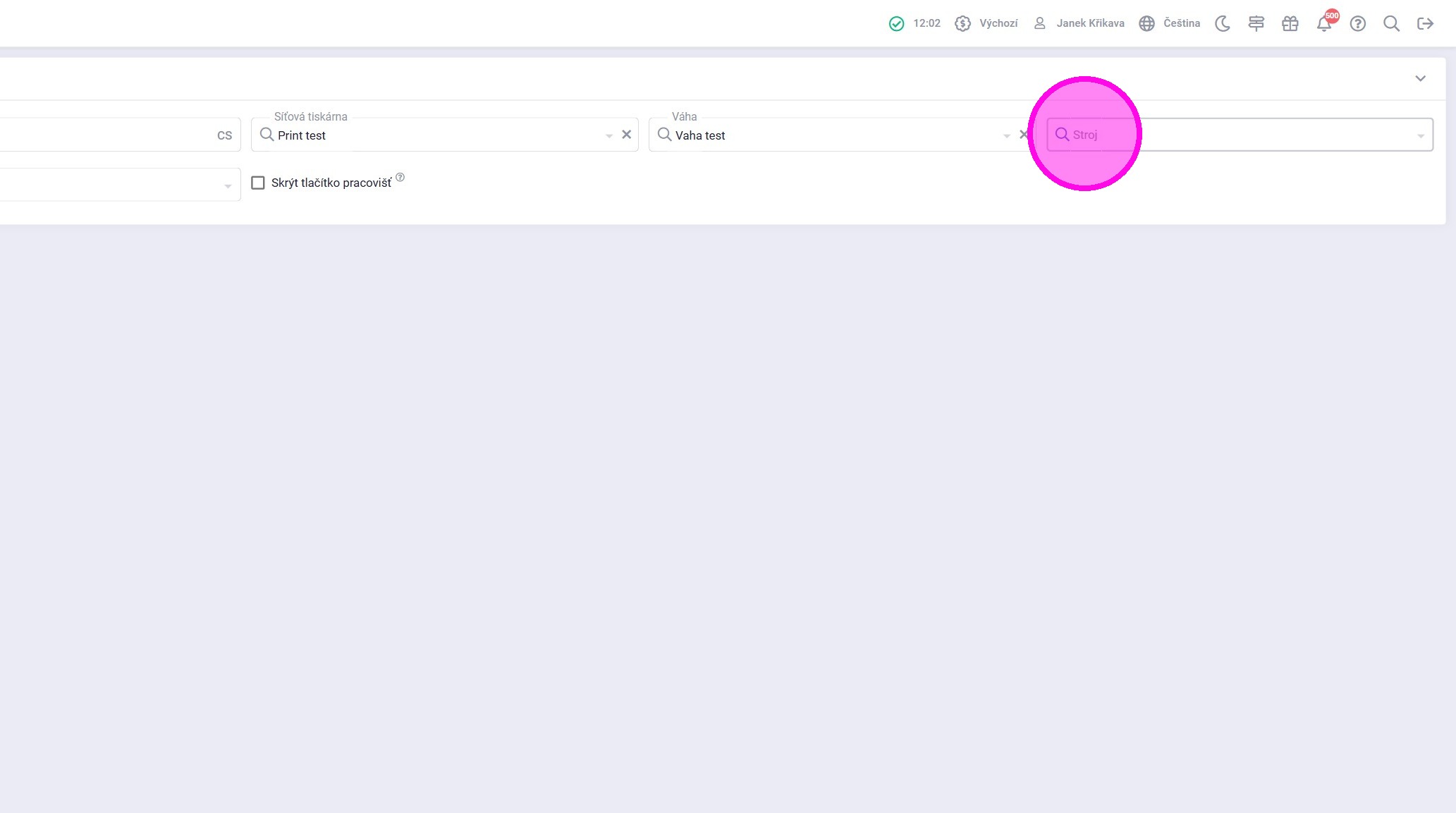1456x813 pixels.
Task: Click the logout arrow icon
Action: 1425,24
